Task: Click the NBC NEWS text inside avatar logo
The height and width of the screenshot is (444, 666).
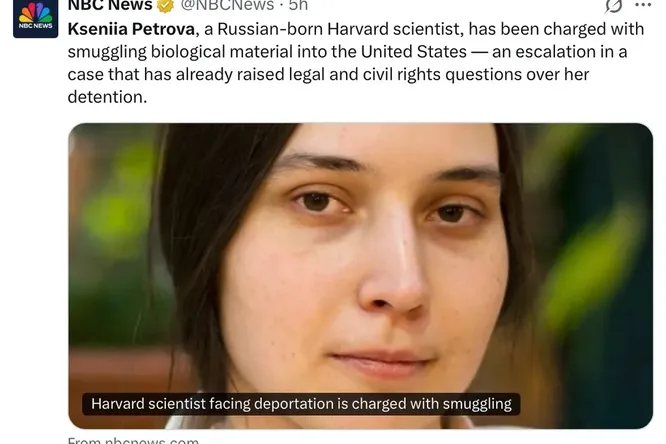Action: point(36,26)
